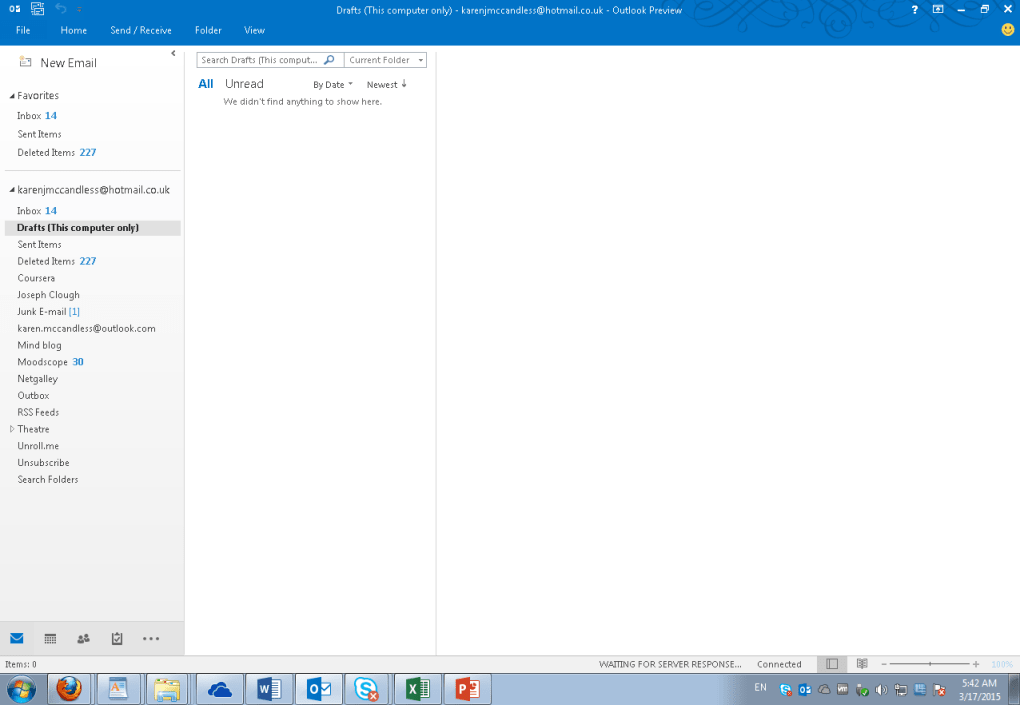Open the Send / Receive ribbon tab

coord(141,30)
